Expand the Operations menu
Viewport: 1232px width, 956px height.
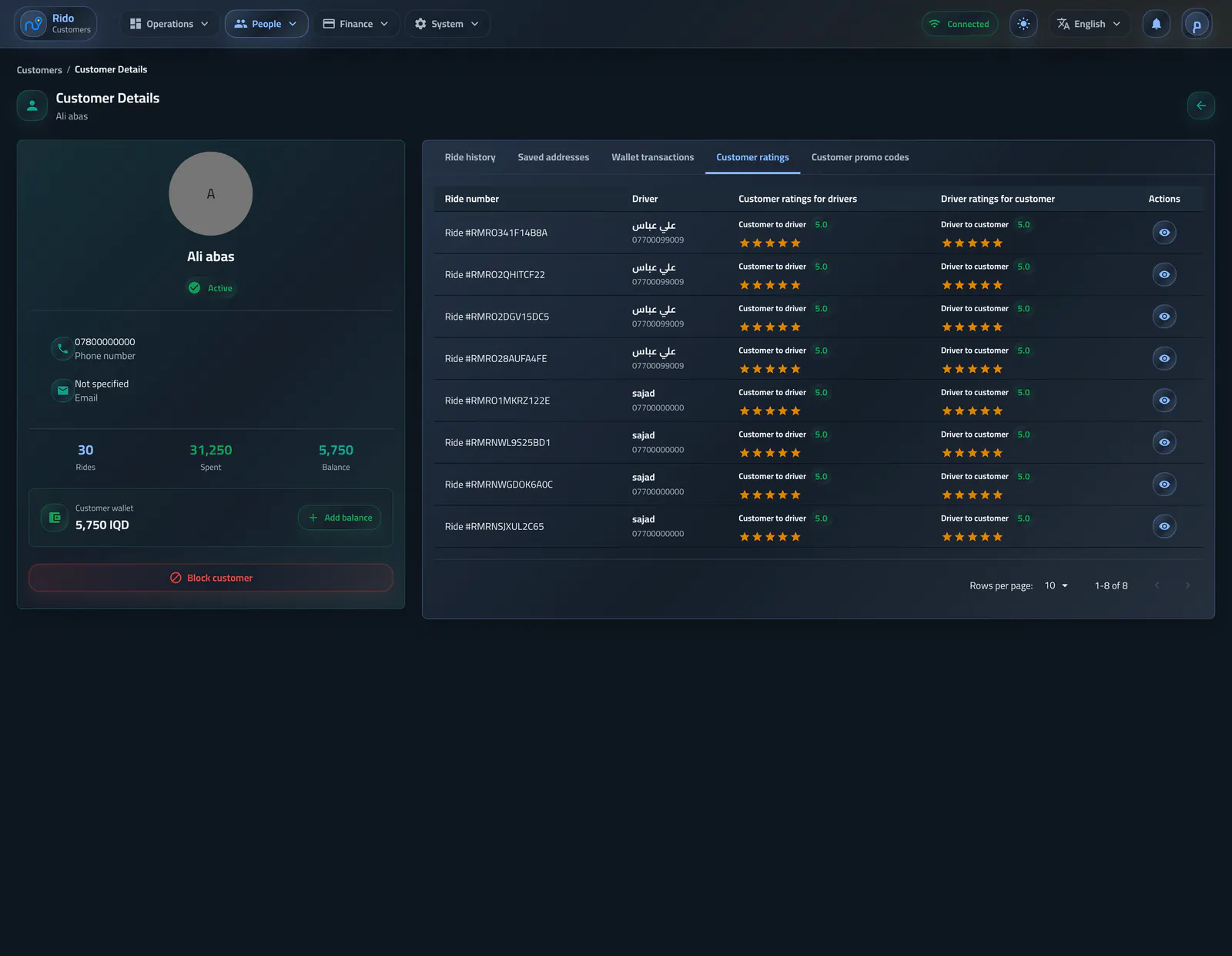click(169, 24)
